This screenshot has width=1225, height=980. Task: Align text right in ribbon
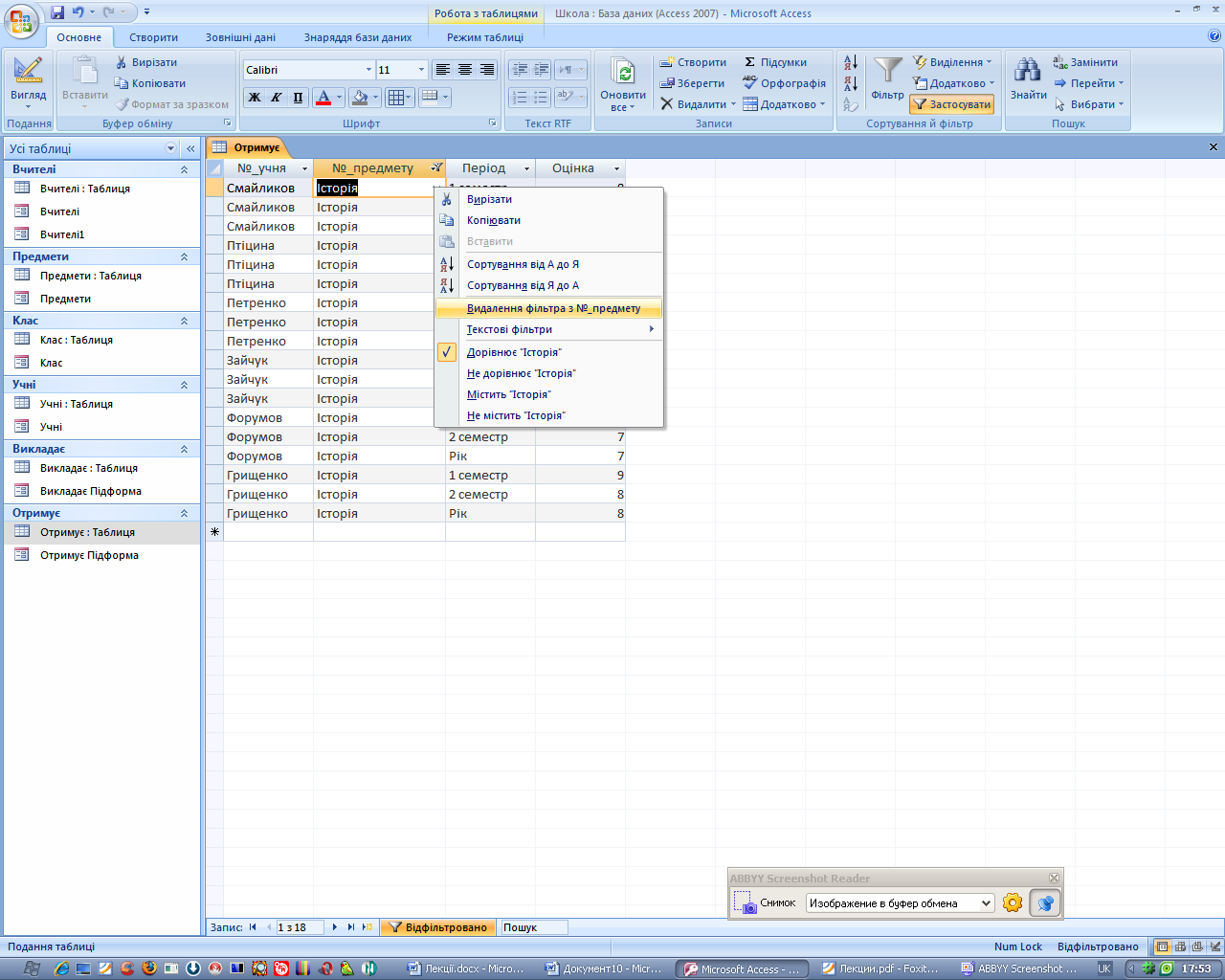coord(486,70)
